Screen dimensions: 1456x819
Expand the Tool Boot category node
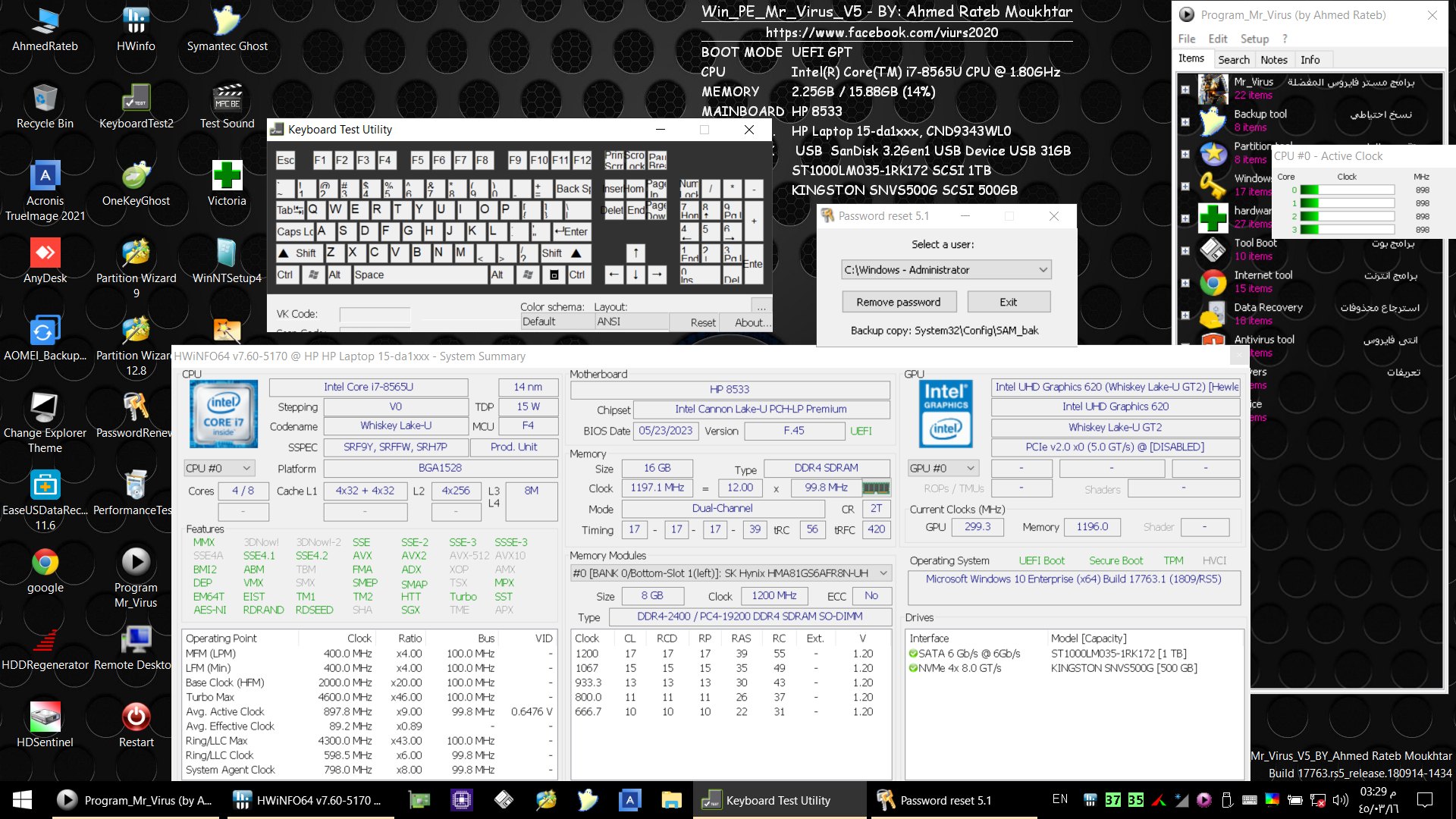click(x=1185, y=250)
